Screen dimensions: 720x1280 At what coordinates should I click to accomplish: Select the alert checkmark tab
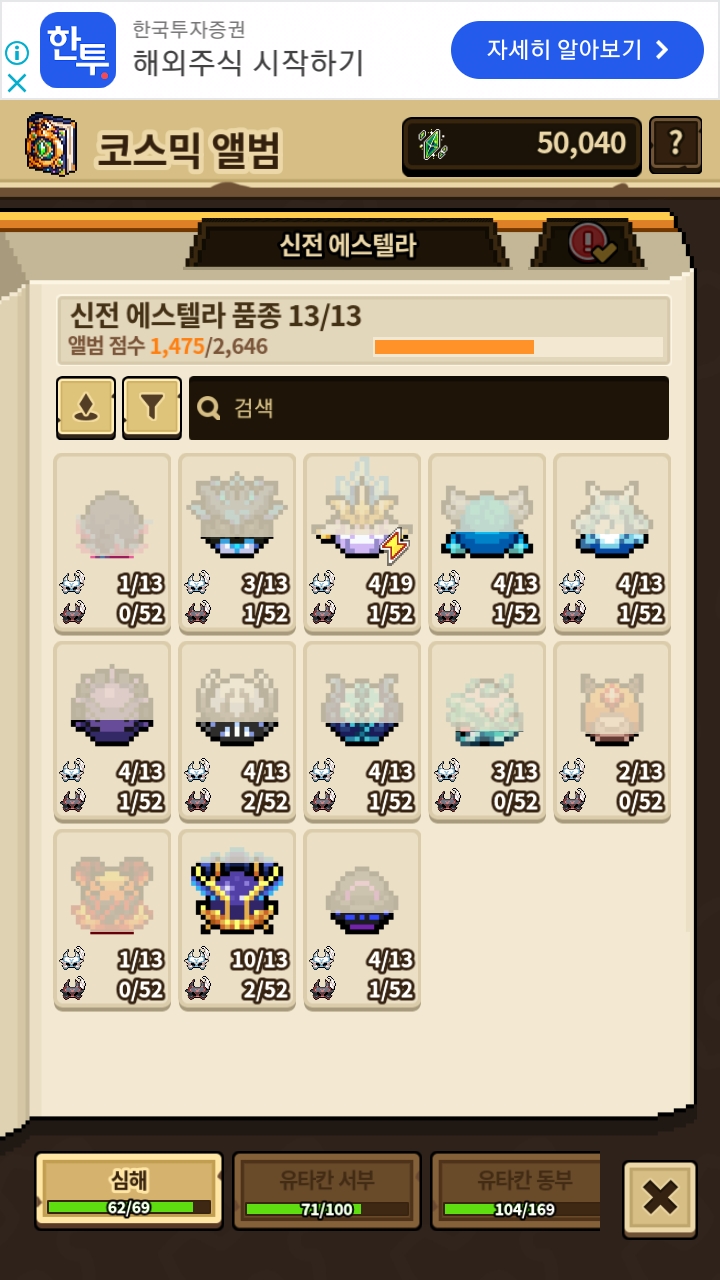point(588,243)
